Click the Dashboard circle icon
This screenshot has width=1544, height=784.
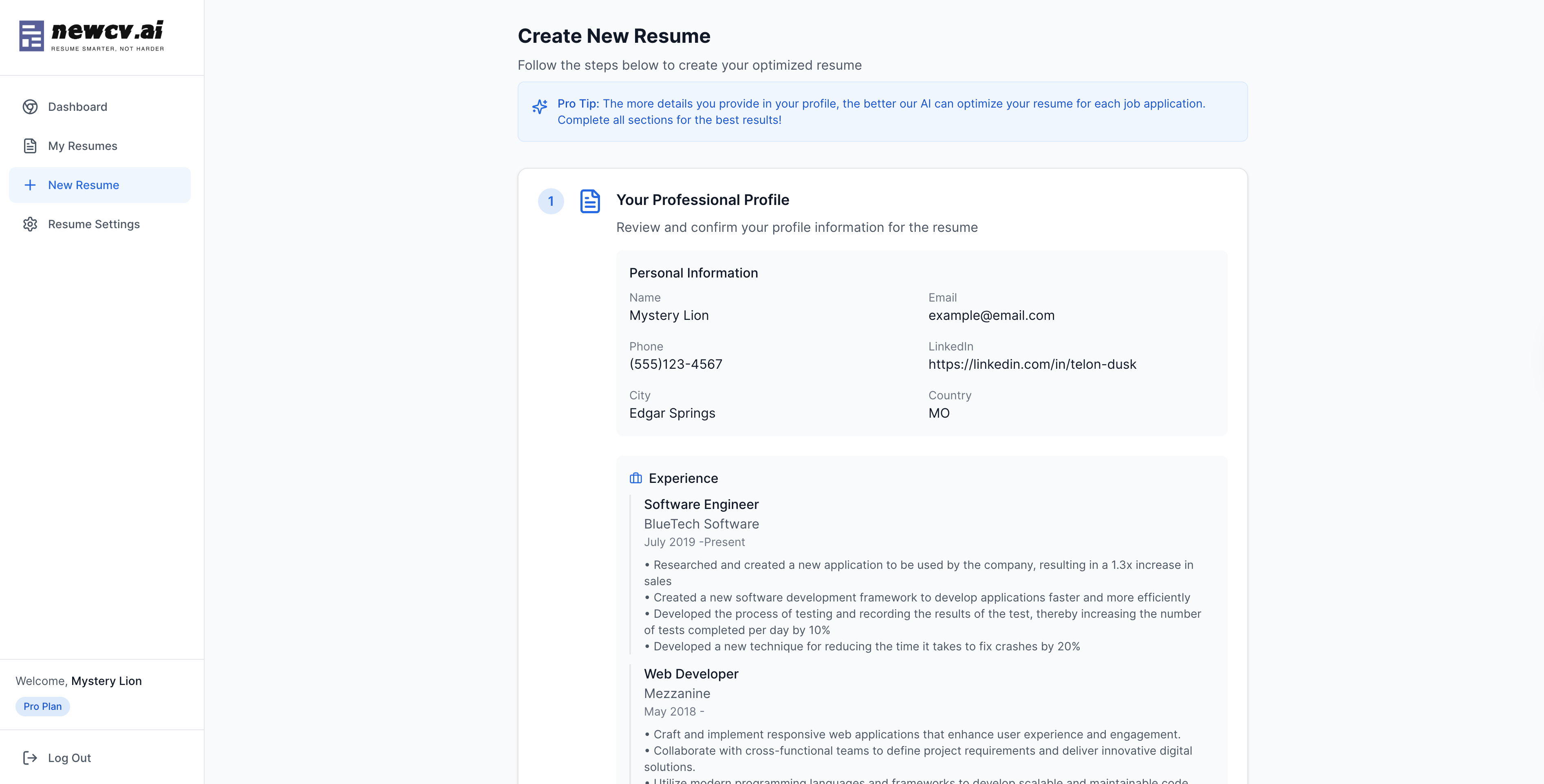(x=30, y=107)
